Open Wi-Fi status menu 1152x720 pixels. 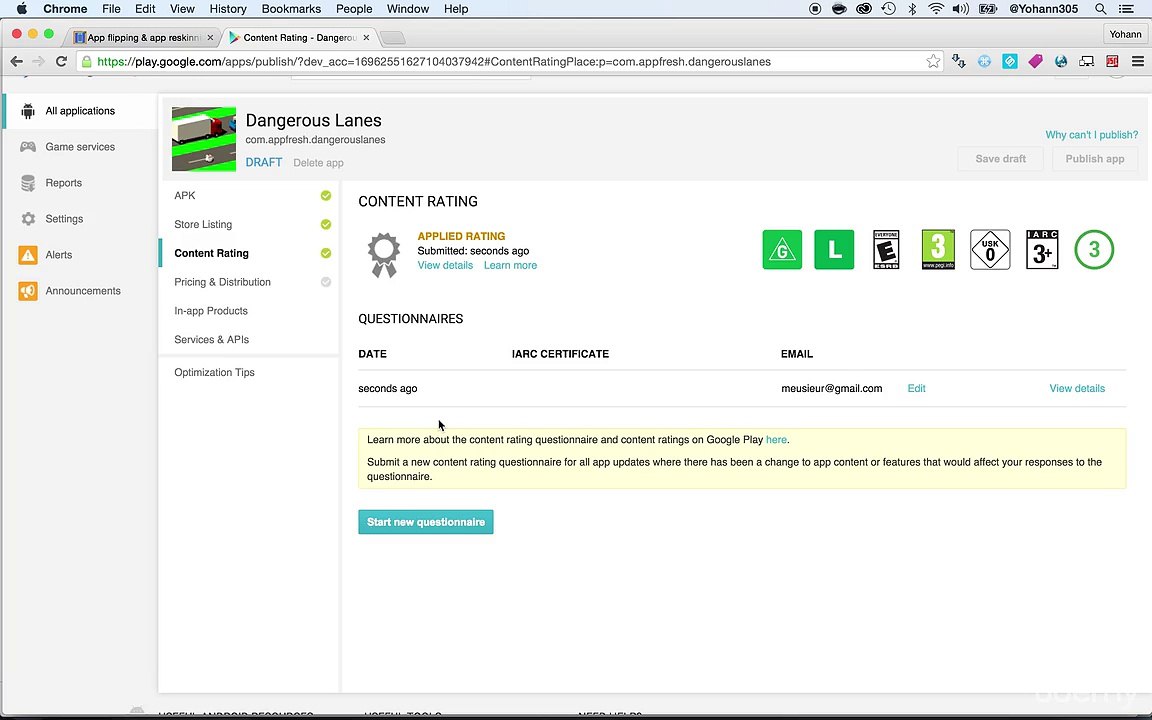pos(935,9)
